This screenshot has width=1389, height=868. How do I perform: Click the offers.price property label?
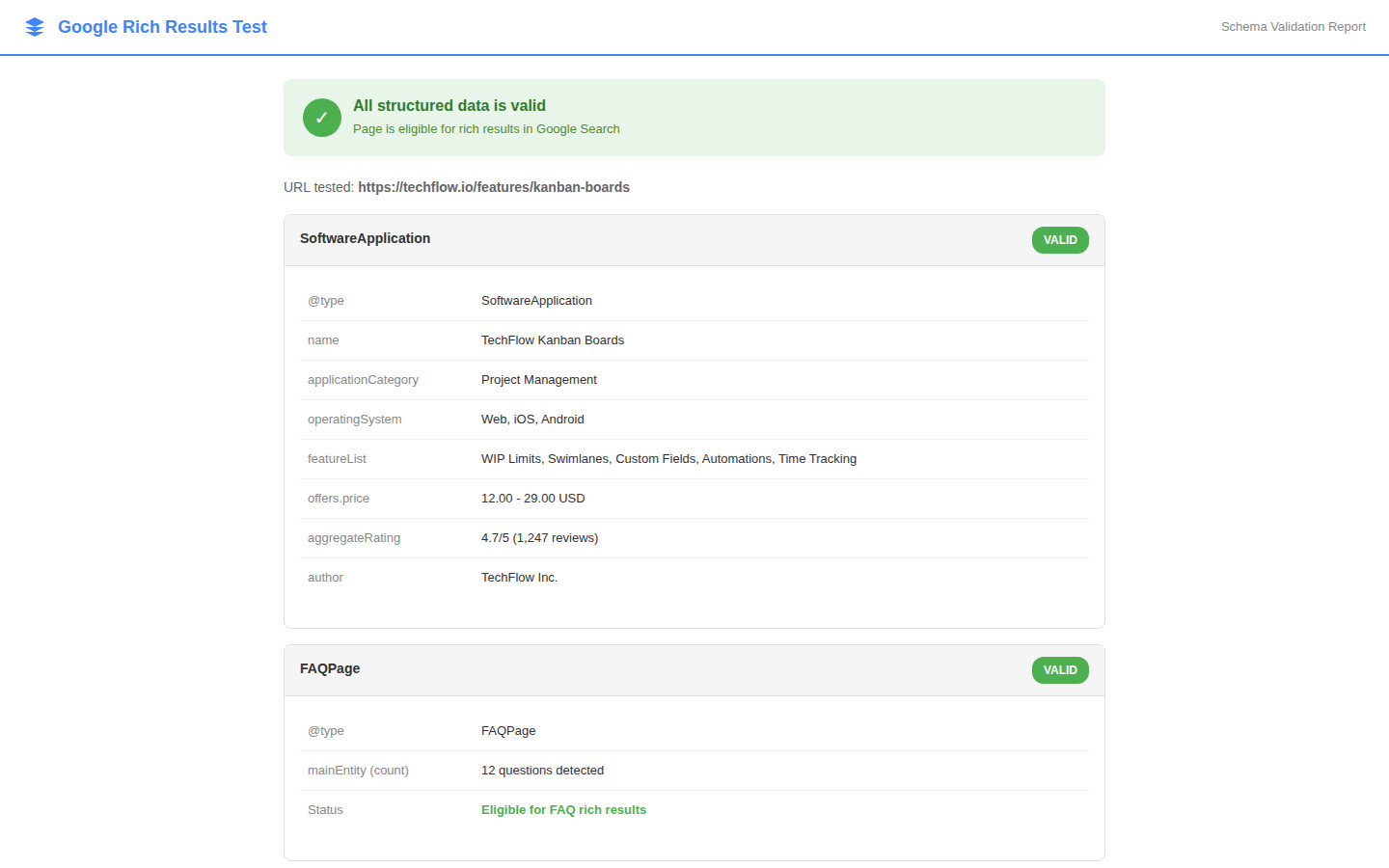[x=339, y=499]
